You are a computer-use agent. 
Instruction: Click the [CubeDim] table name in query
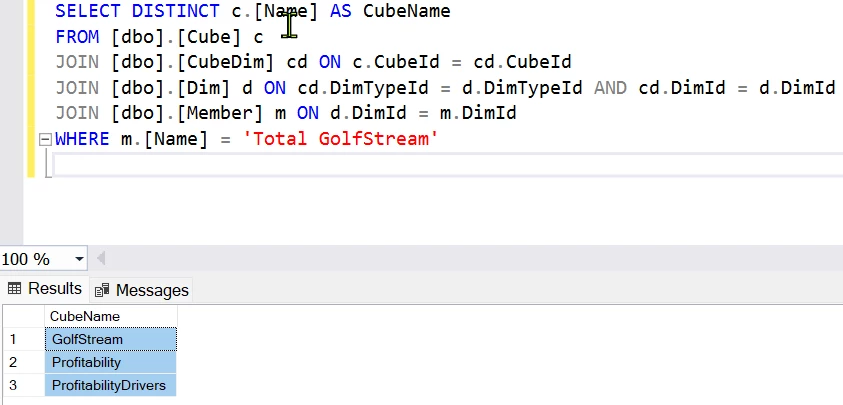225,62
